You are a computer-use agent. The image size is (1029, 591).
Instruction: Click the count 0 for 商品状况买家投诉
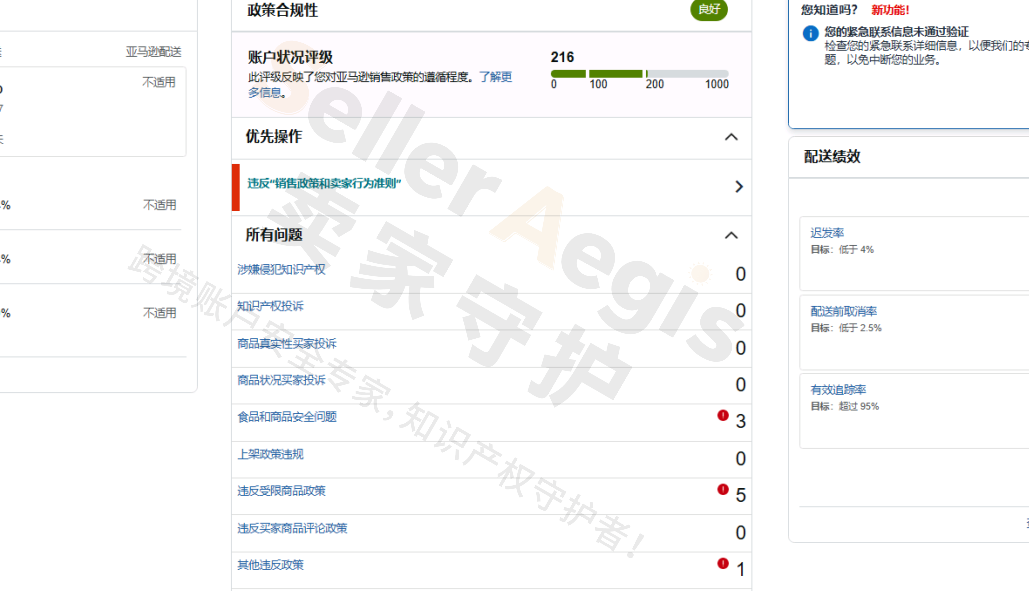tap(740, 385)
